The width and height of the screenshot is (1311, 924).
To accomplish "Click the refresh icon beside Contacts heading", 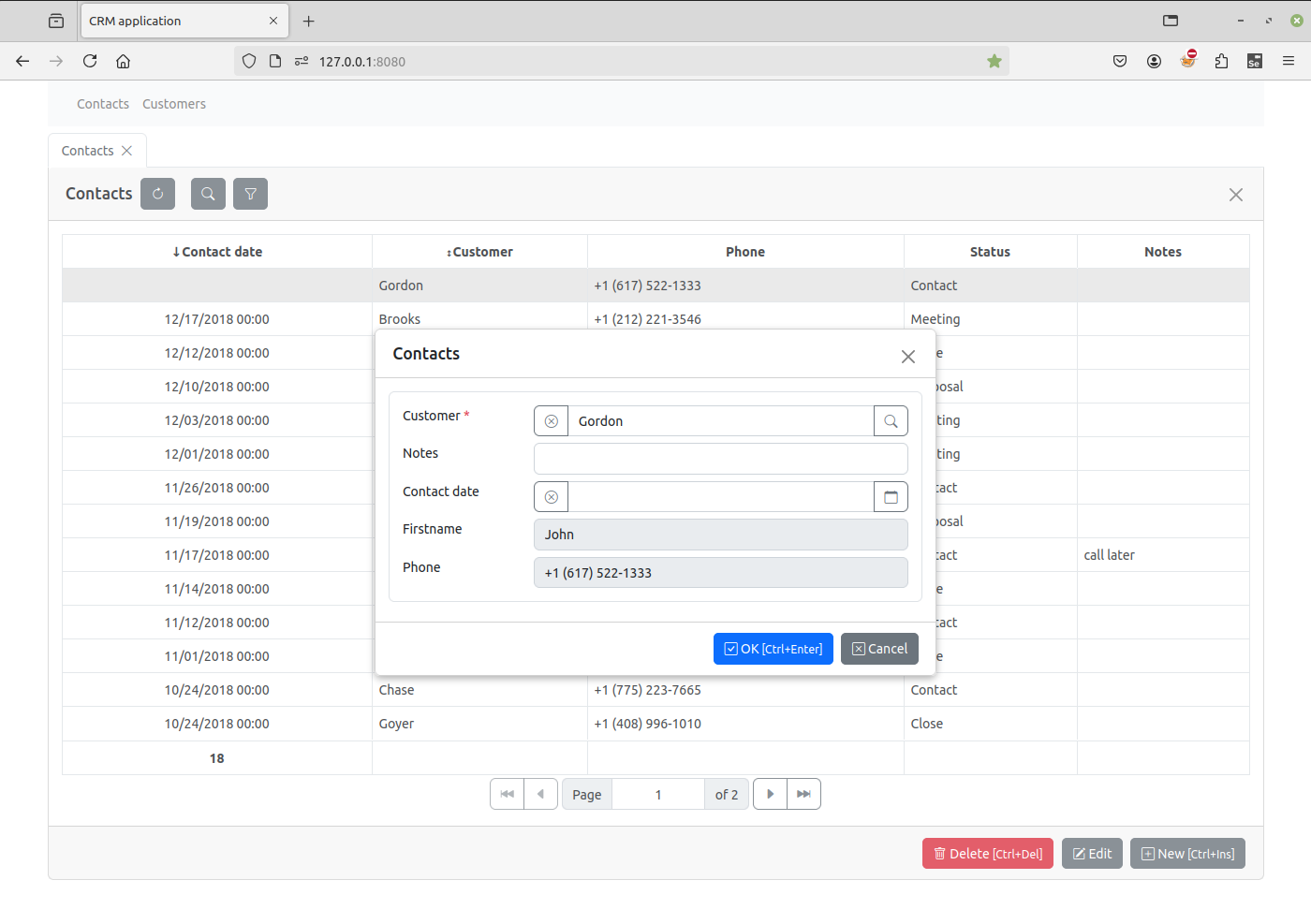I will tap(157, 194).
